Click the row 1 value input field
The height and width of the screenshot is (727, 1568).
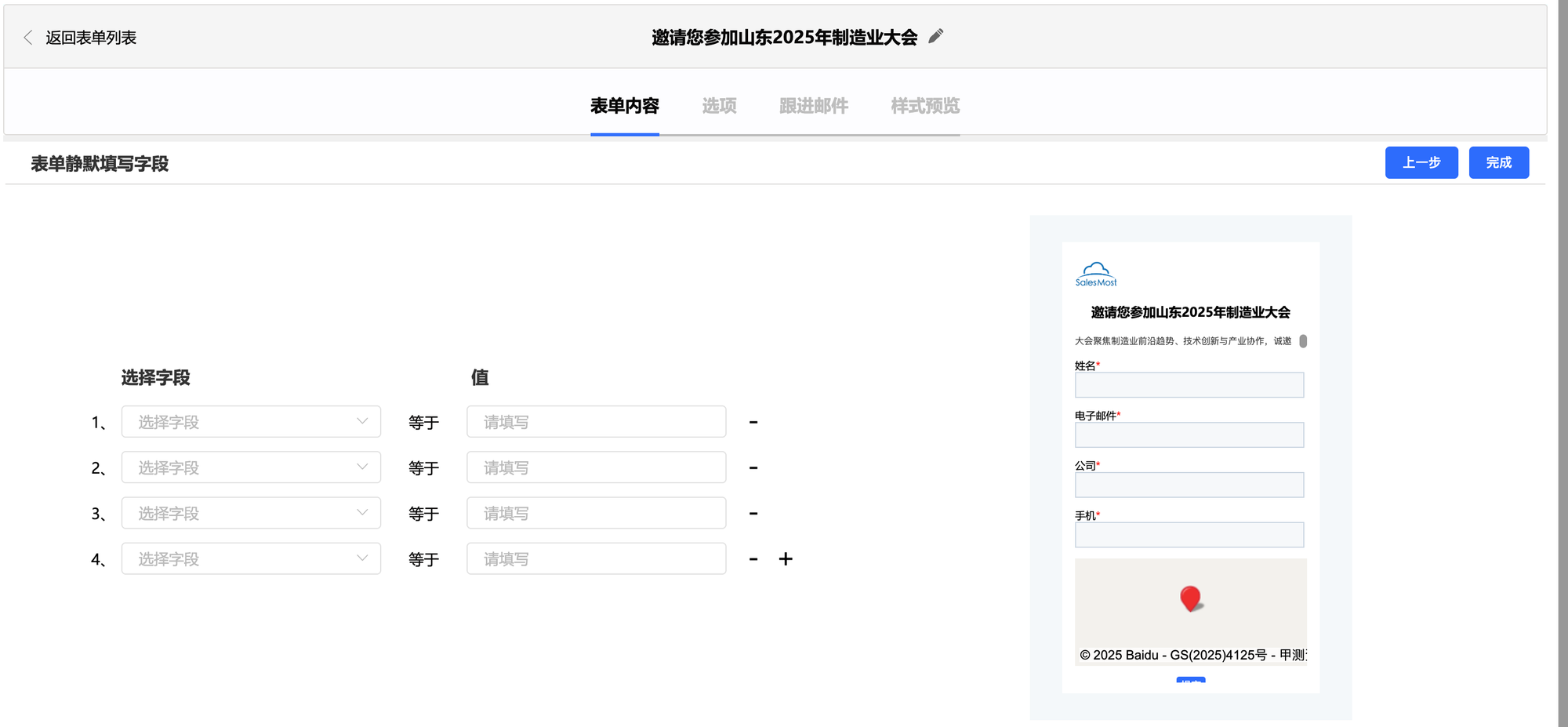point(596,422)
